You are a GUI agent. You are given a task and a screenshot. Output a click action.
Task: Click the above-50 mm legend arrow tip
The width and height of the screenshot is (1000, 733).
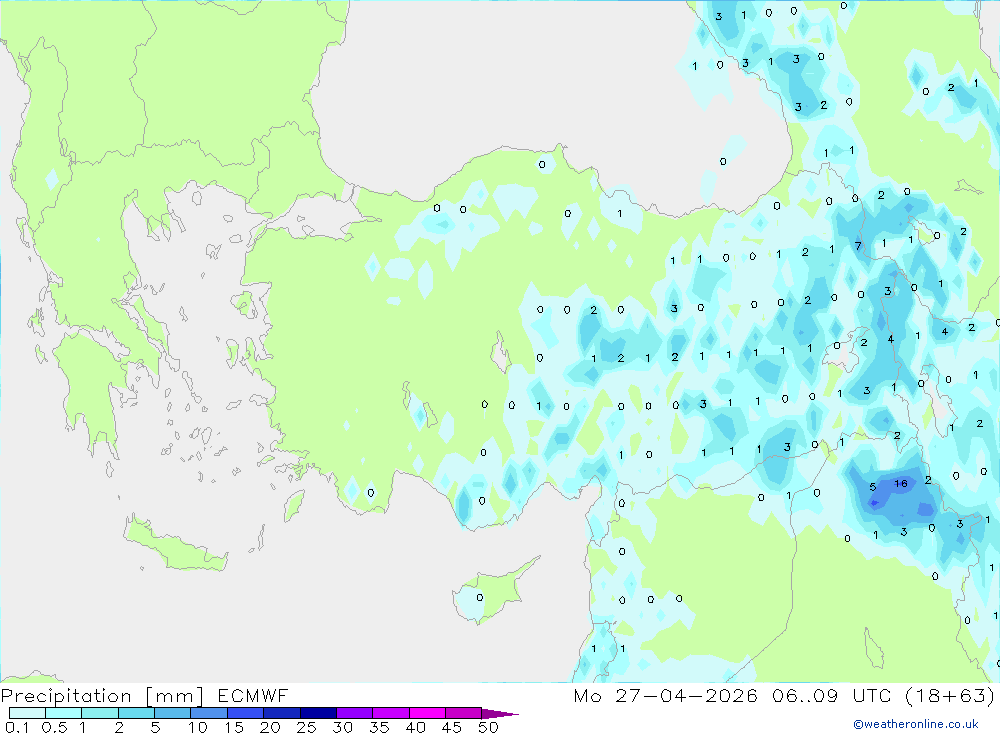(x=501, y=714)
